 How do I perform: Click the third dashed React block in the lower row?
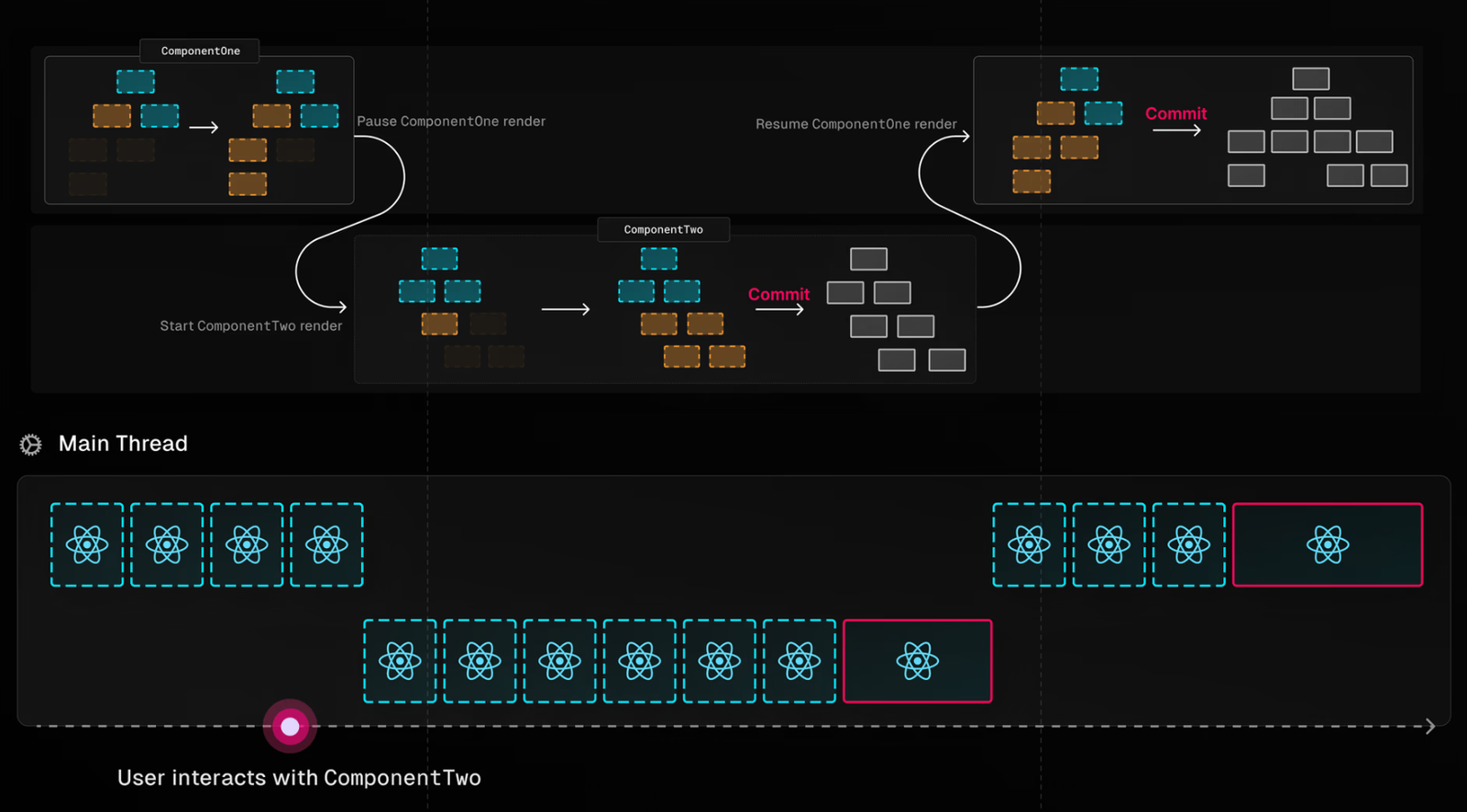560,662
